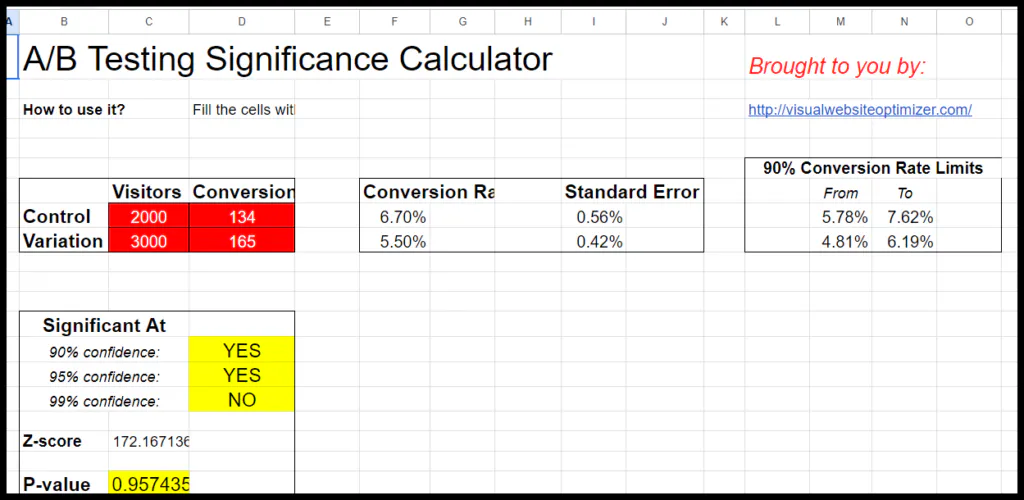Click the A/B Testing Significance Calculator title

287,60
